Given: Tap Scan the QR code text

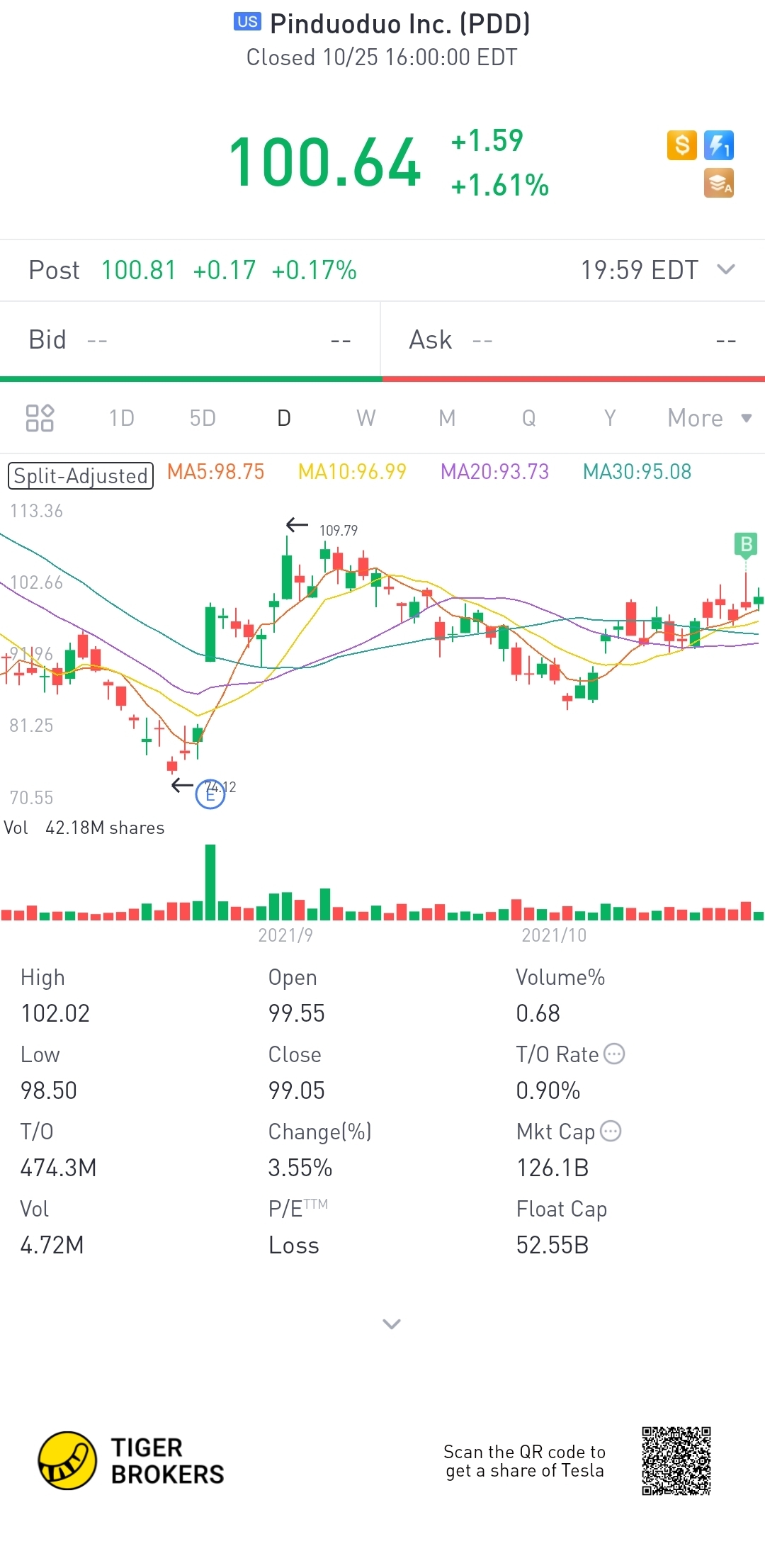Looking at the screenshot, I should [x=524, y=1461].
